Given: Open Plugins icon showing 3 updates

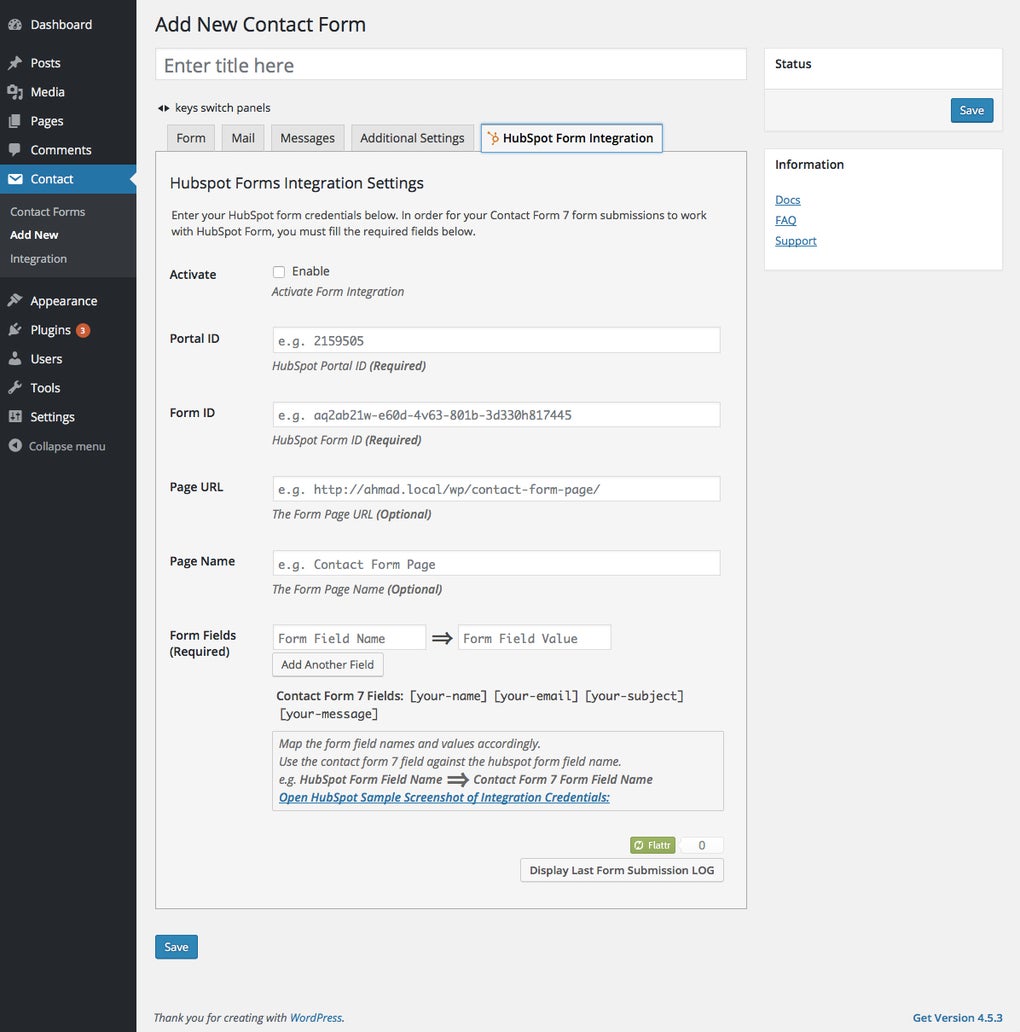Looking at the screenshot, I should (x=16, y=329).
